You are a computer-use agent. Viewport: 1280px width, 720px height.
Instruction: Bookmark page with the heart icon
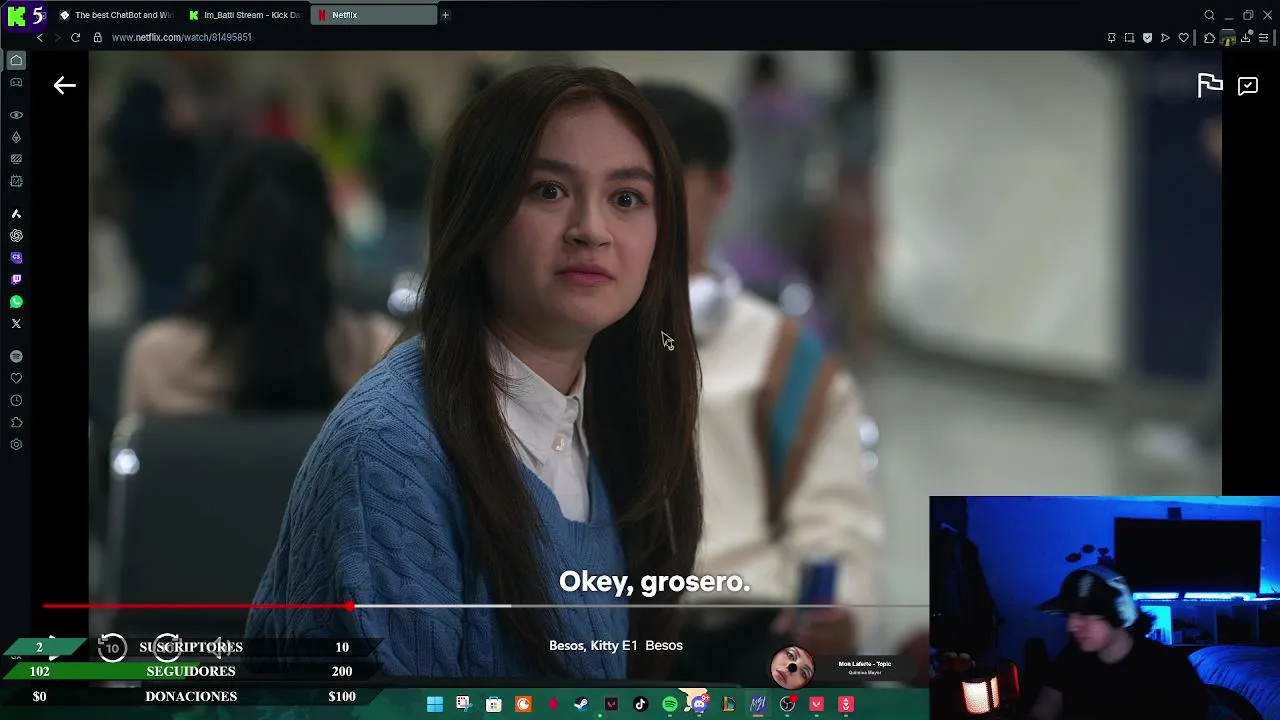click(x=1184, y=38)
